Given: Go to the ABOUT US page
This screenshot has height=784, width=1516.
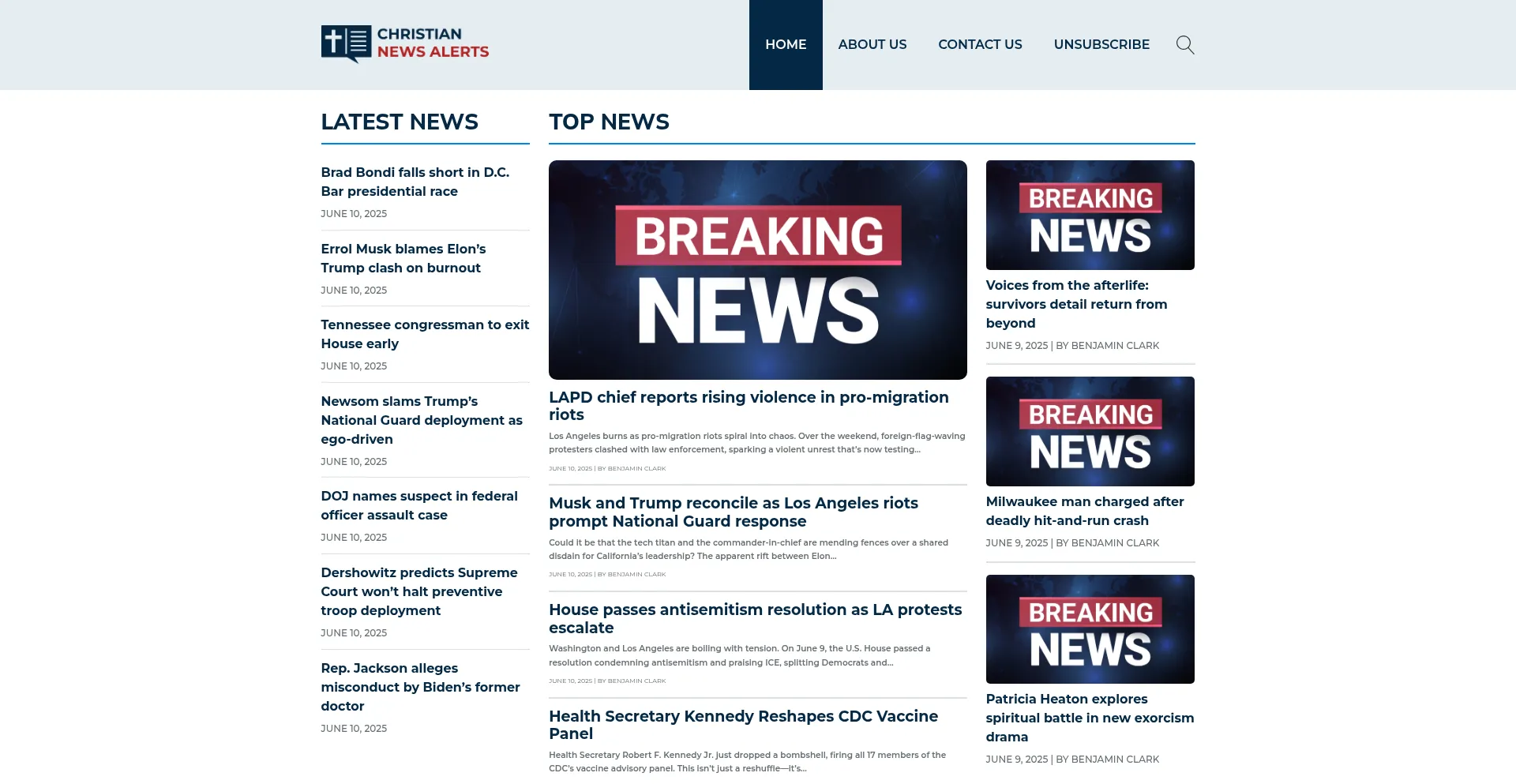Looking at the screenshot, I should pyautogui.click(x=872, y=45).
